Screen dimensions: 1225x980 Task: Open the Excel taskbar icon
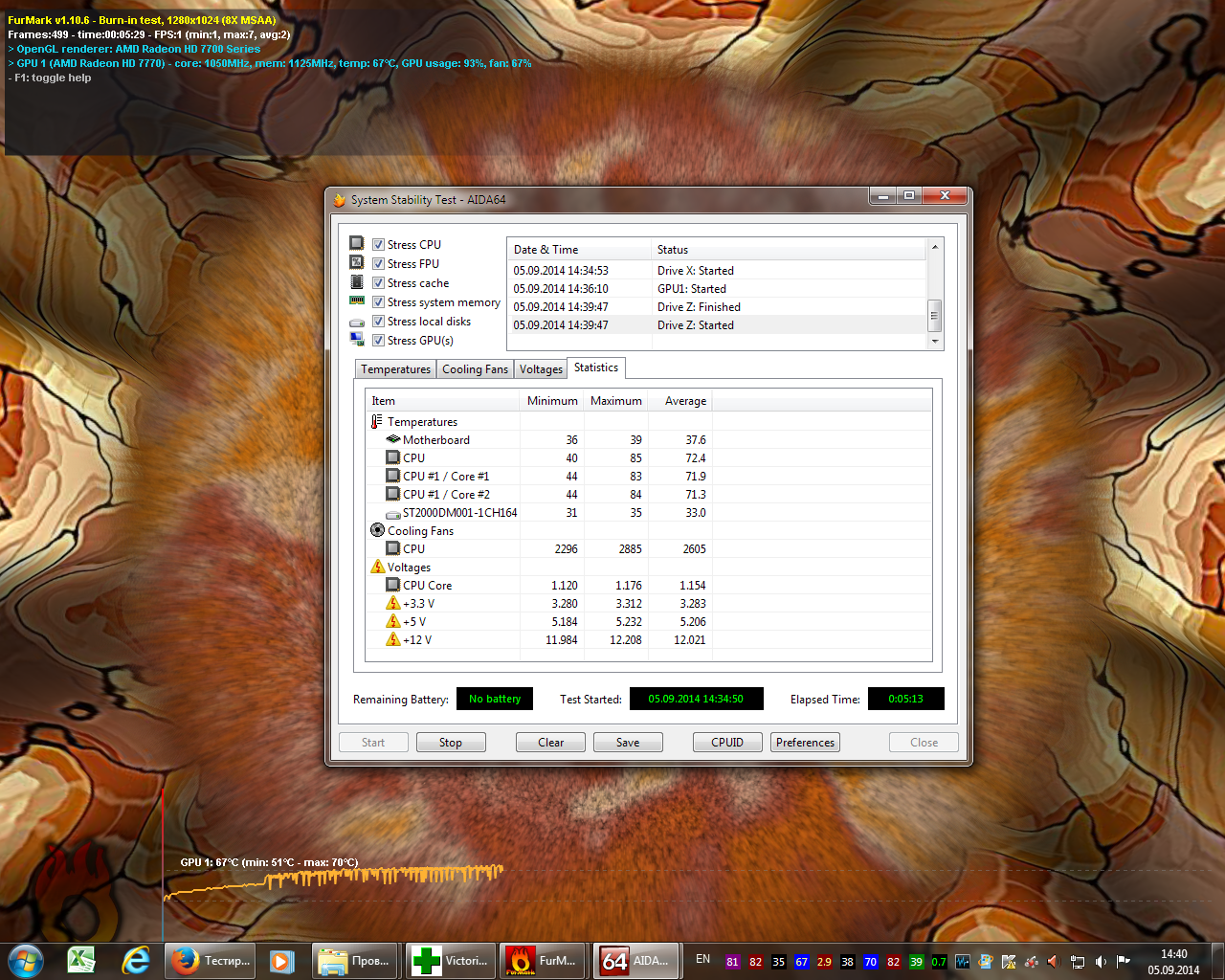pos(81,961)
